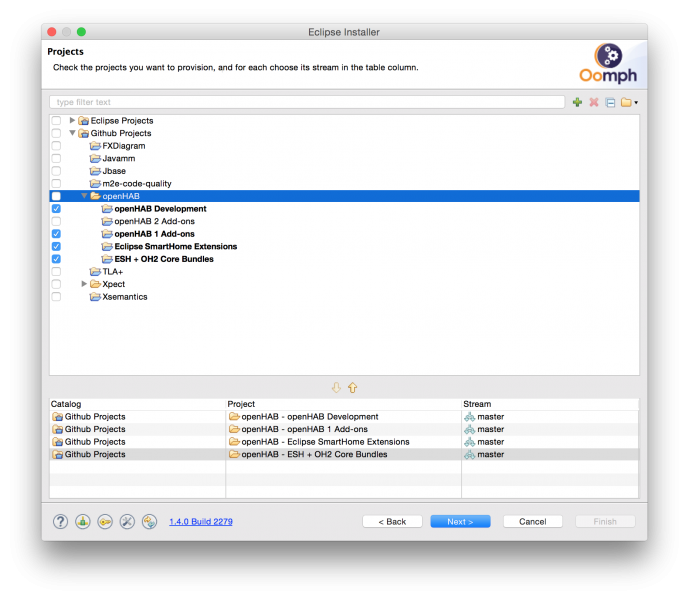Click the Jbase folder icon

click(95, 171)
